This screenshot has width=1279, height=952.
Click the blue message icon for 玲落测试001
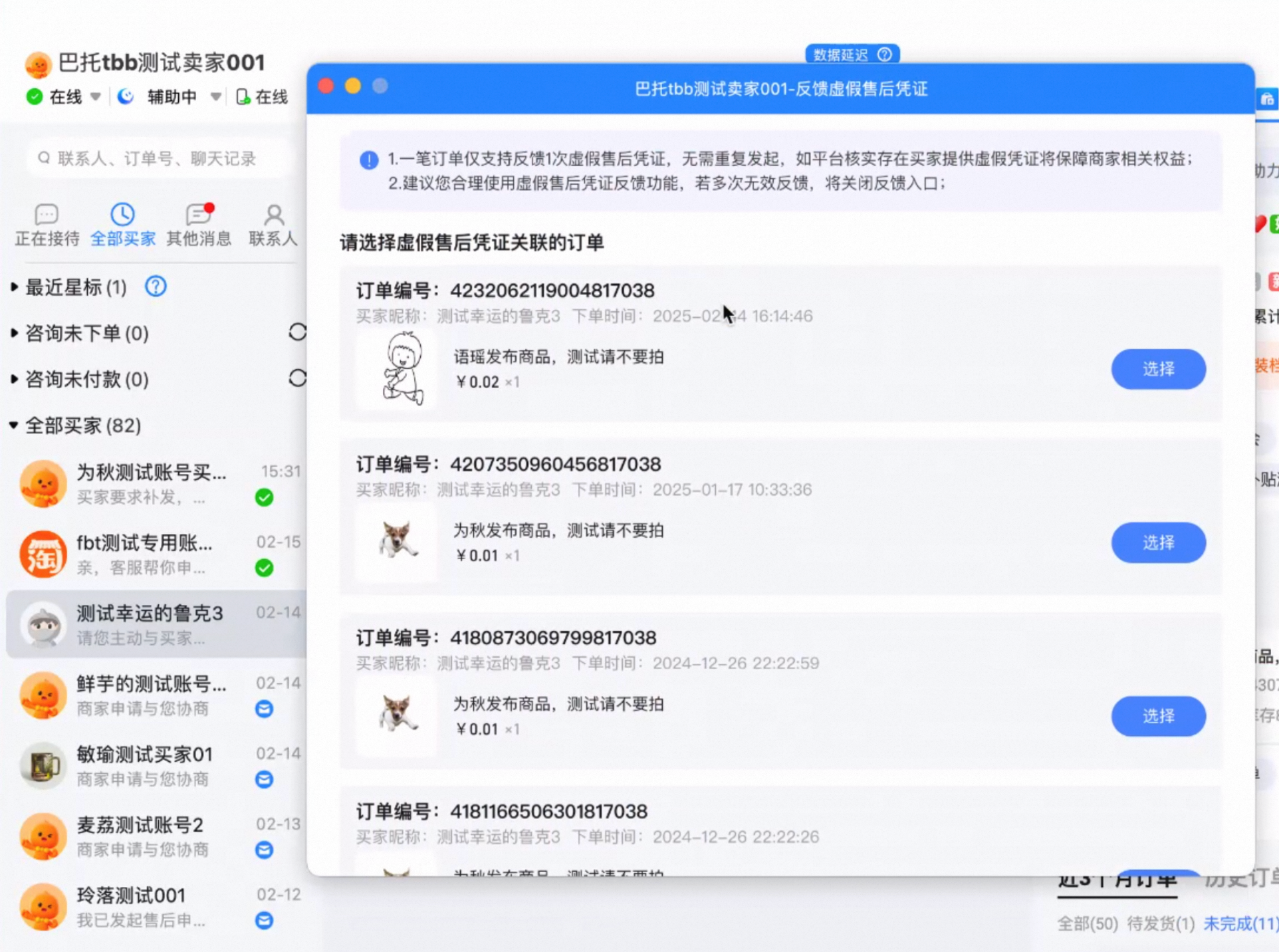(264, 920)
